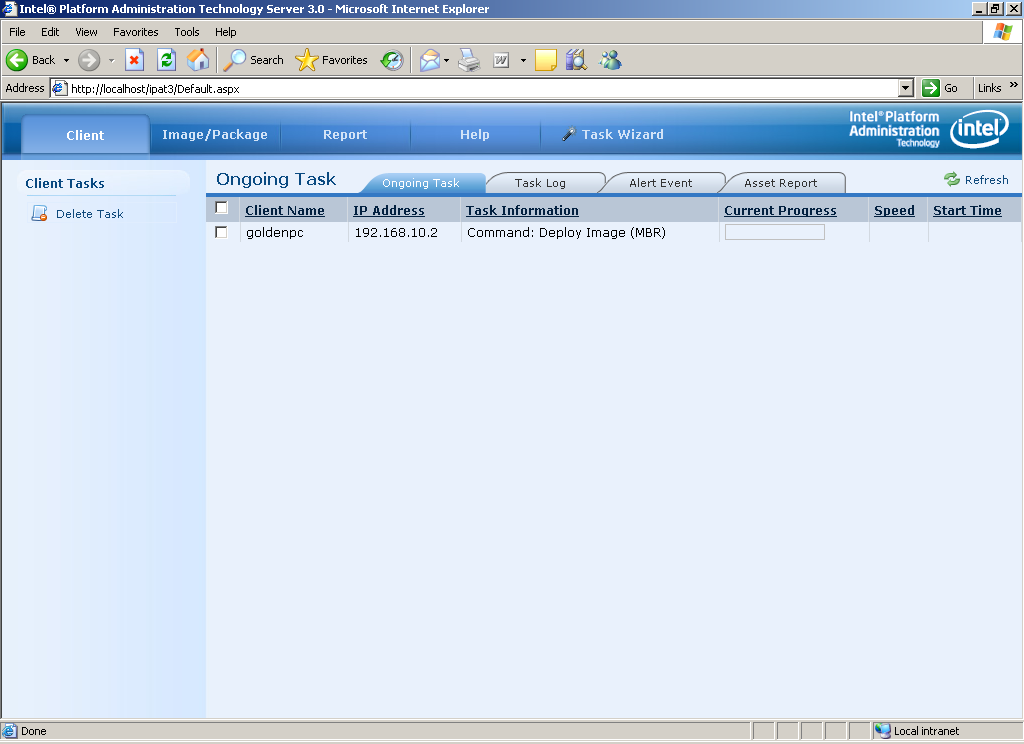Open the Search magnifier in toolbar

click(x=234, y=60)
